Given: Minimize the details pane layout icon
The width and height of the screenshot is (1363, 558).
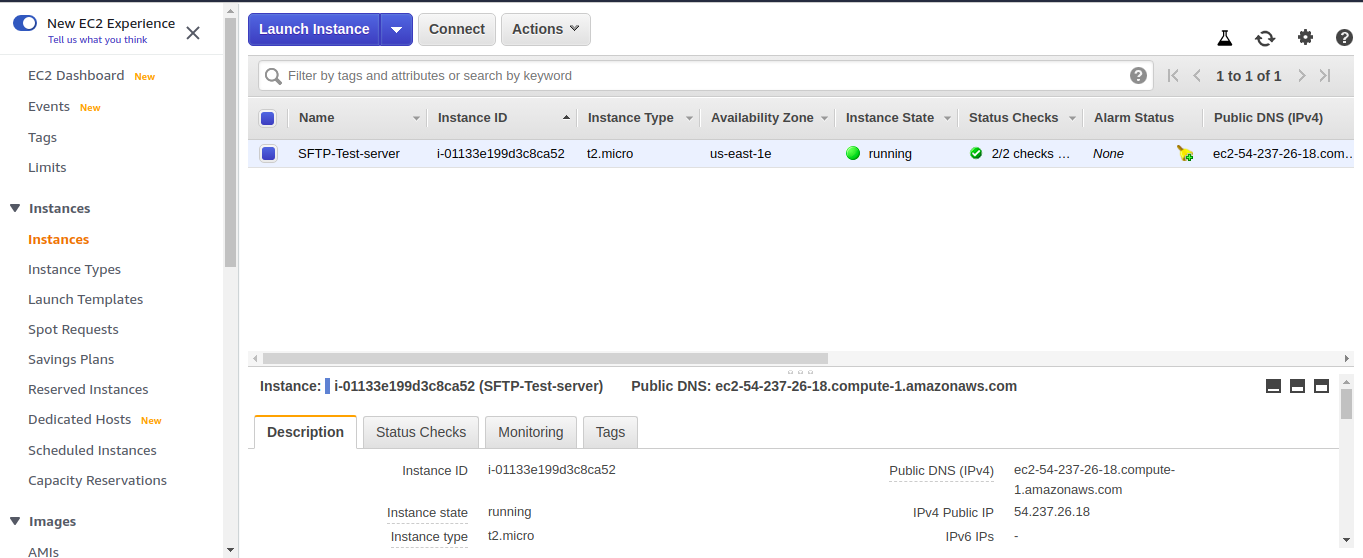Looking at the screenshot, I should 1273,386.
